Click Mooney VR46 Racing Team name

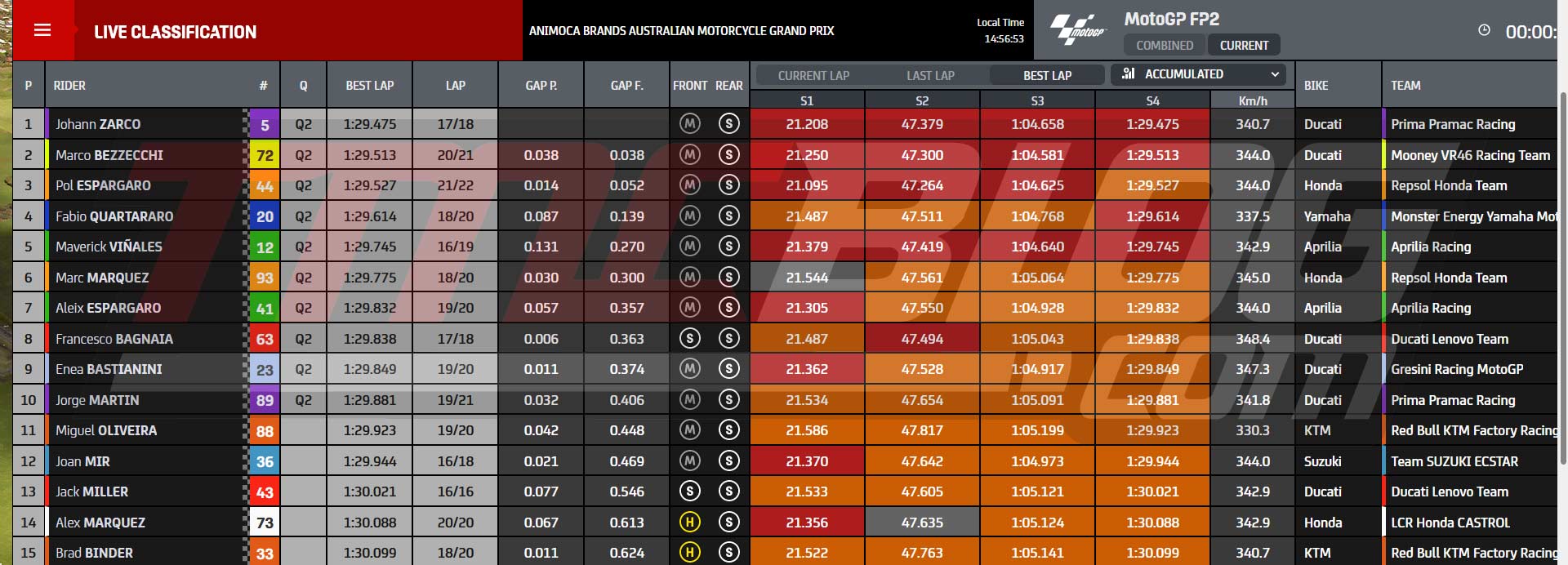coord(1470,155)
